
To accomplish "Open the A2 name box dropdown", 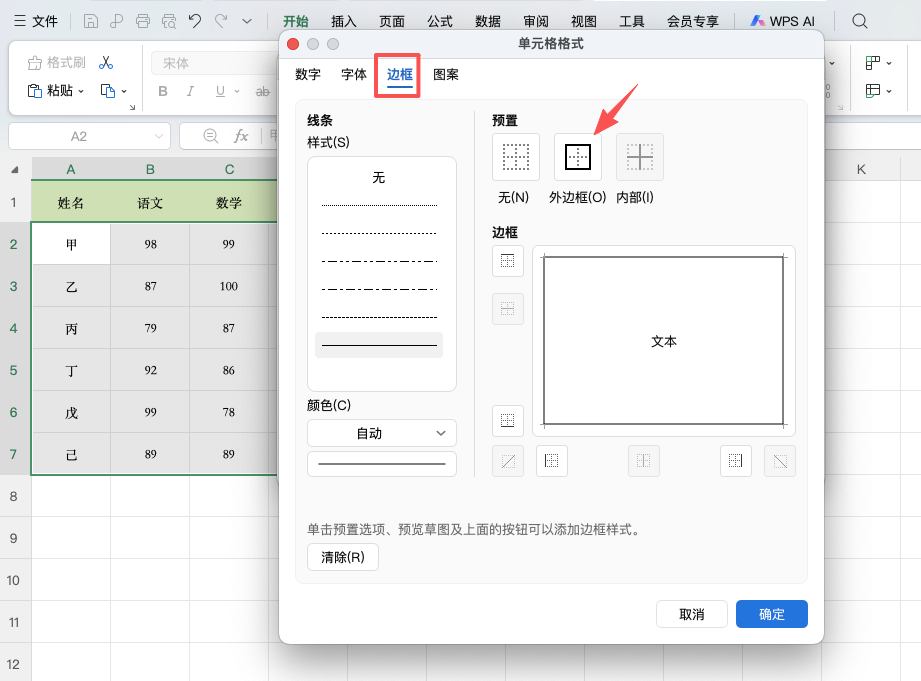I will pos(159,136).
